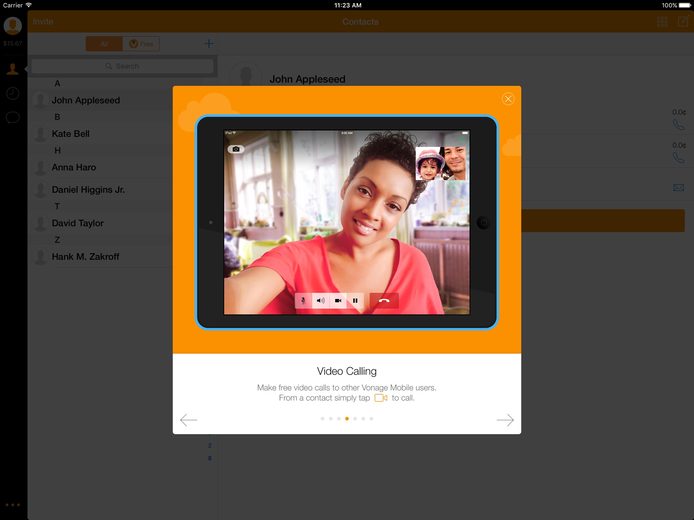
Task: Tap the first phone call icon in details
Action: coord(679,124)
